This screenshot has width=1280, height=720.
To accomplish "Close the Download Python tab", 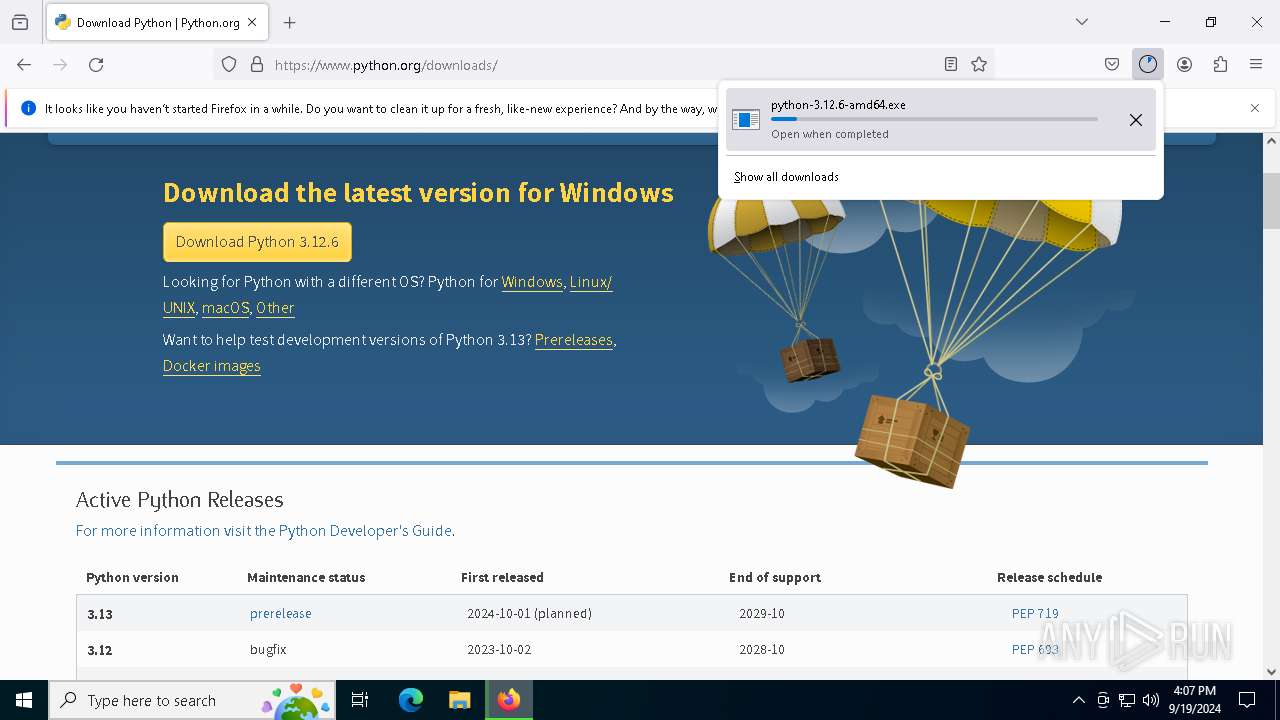I will pyautogui.click(x=252, y=22).
